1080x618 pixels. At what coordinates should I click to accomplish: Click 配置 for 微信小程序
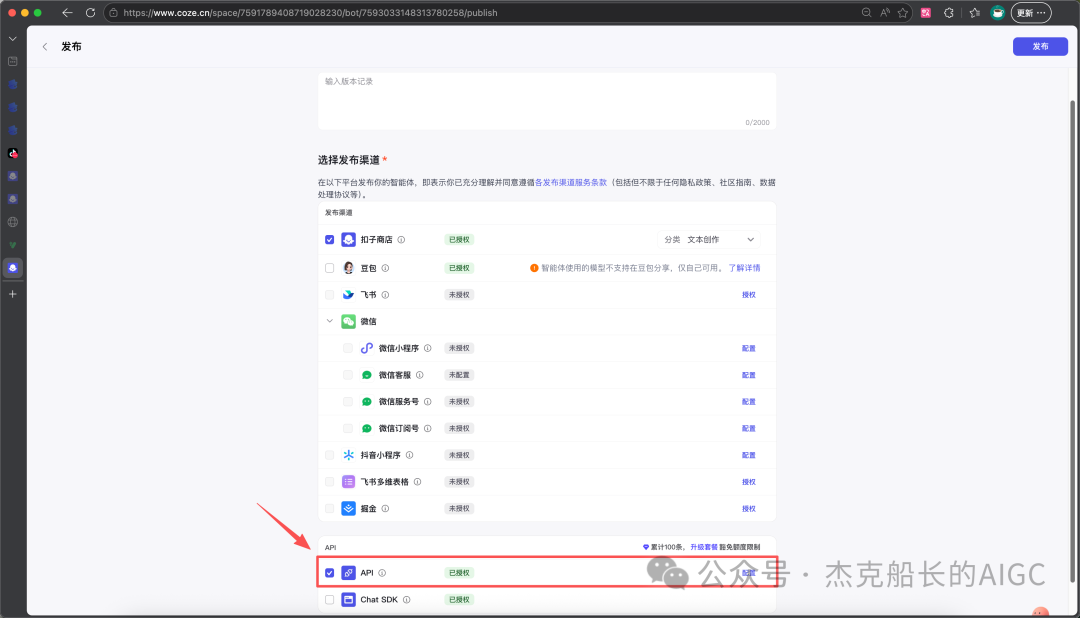pos(749,348)
